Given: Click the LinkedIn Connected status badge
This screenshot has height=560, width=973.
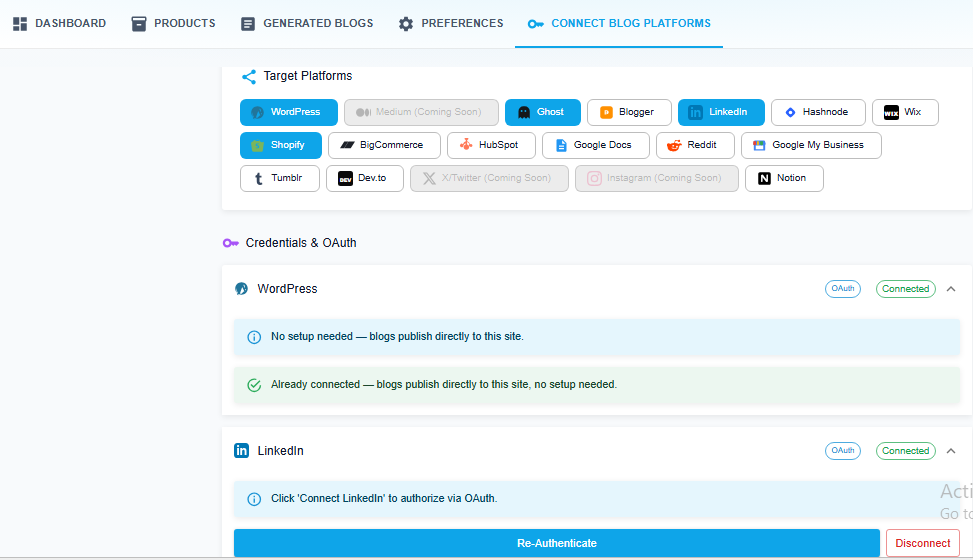Looking at the screenshot, I should 905,451.
